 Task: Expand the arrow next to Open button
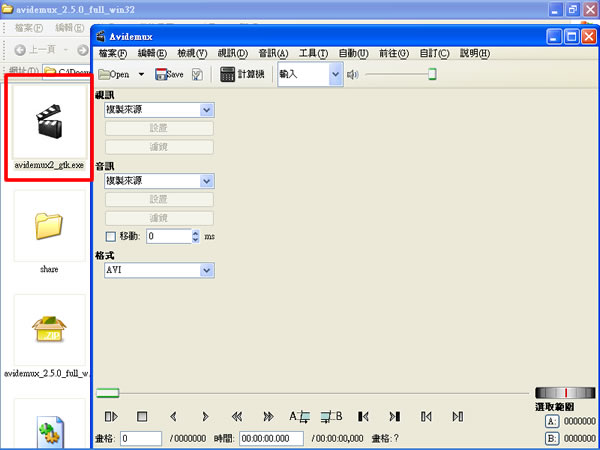tap(141, 74)
